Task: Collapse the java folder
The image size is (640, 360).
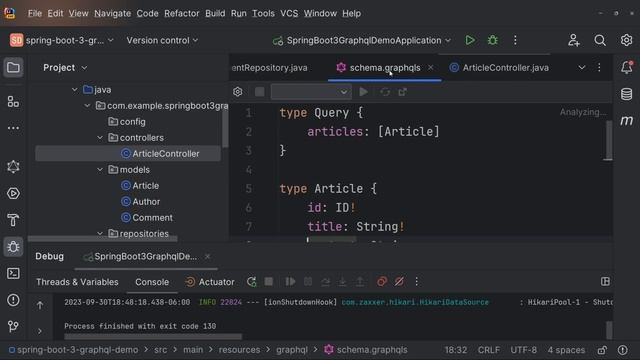Action: (x=74, y=90)
